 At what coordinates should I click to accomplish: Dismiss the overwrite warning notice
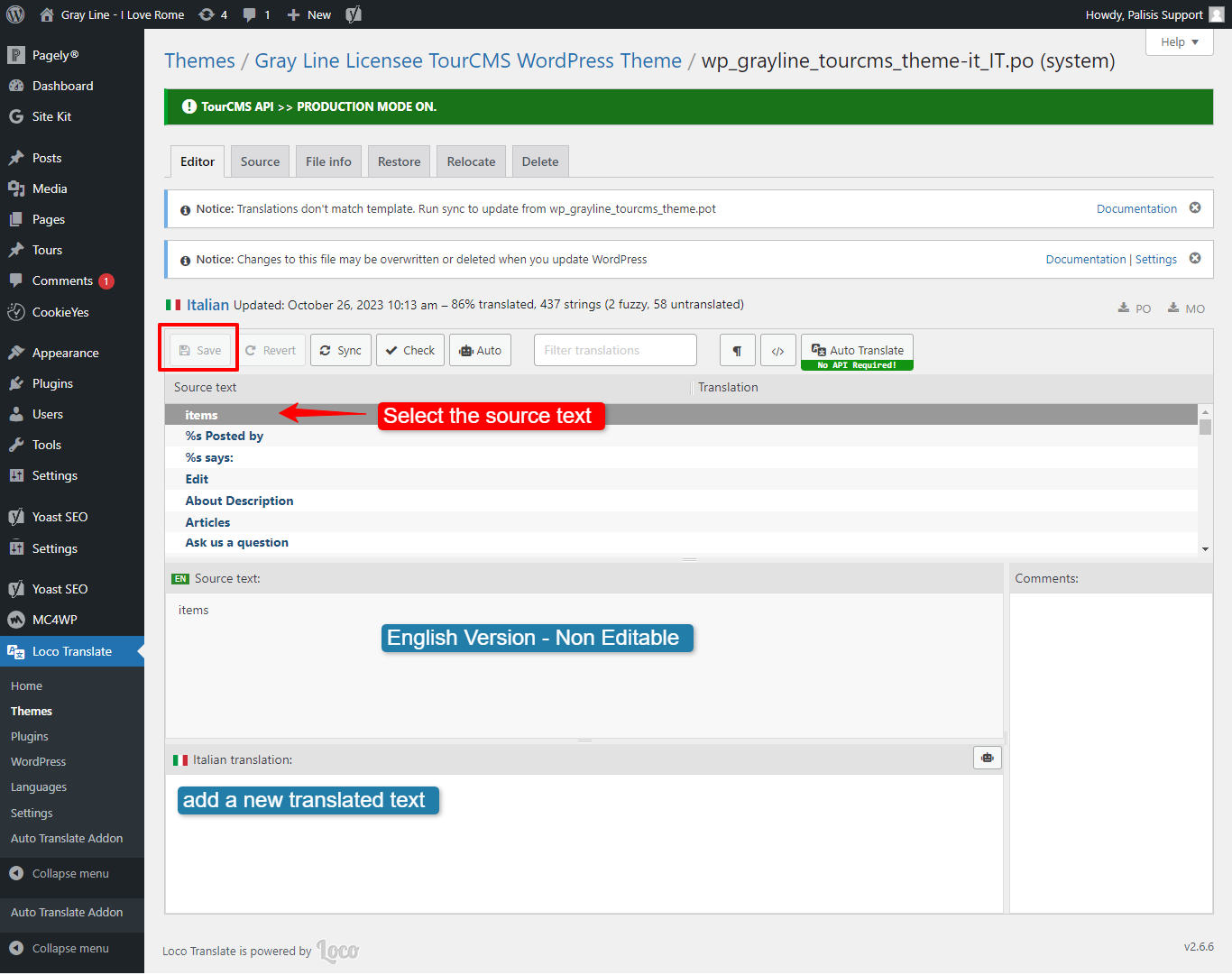(x=1195, y=258)
